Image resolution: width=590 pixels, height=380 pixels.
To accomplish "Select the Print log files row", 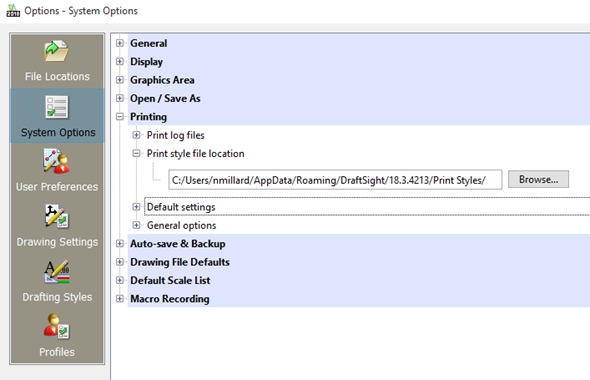I will pos(175,135).
